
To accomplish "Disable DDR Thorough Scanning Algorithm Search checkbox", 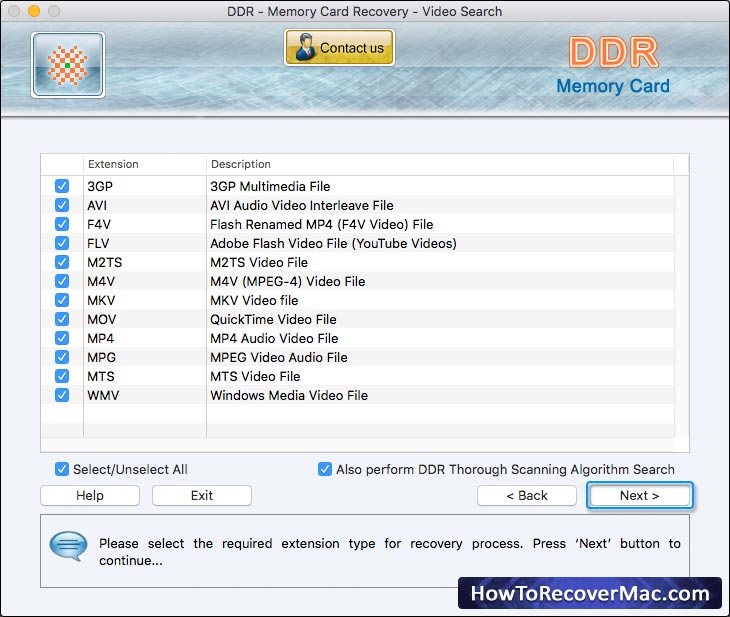I will (x=325, y=469).
